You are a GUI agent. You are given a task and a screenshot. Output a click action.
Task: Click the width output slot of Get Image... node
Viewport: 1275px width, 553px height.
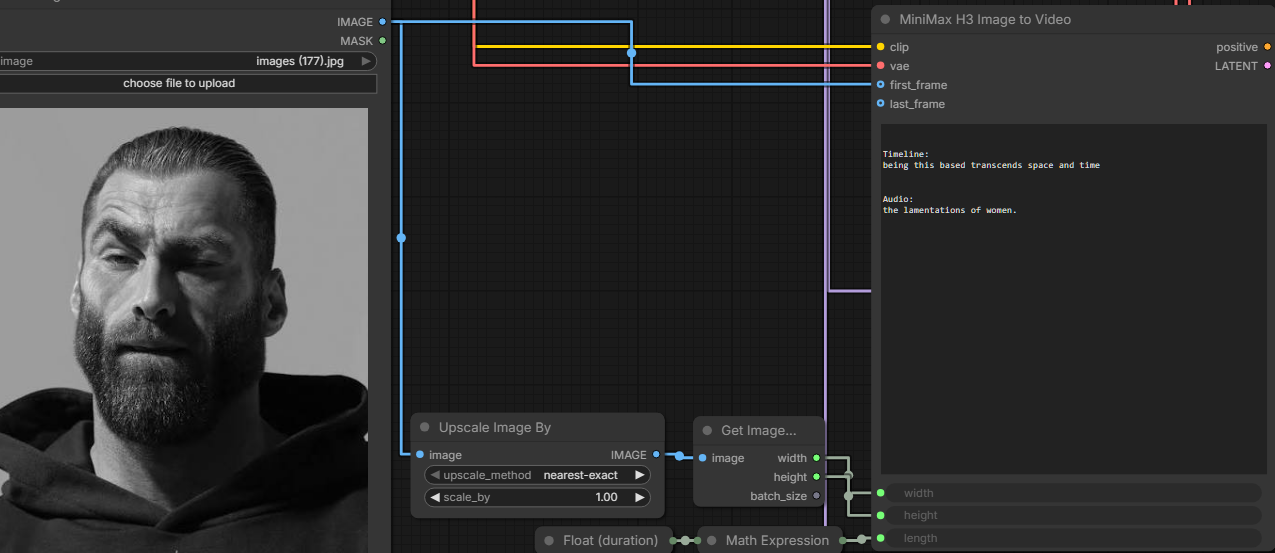point(817,458)
